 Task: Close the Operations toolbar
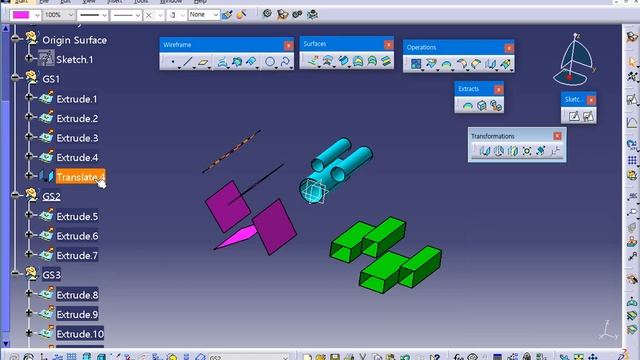[x=509, y=48]
